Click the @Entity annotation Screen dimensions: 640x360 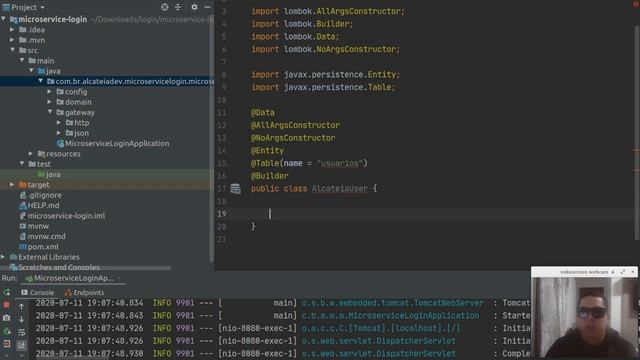point(267,151)
